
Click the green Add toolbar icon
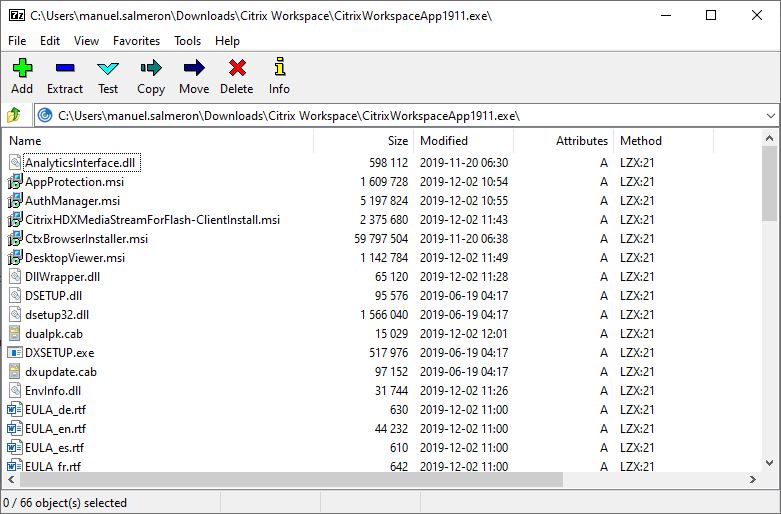tap(22, 68)
